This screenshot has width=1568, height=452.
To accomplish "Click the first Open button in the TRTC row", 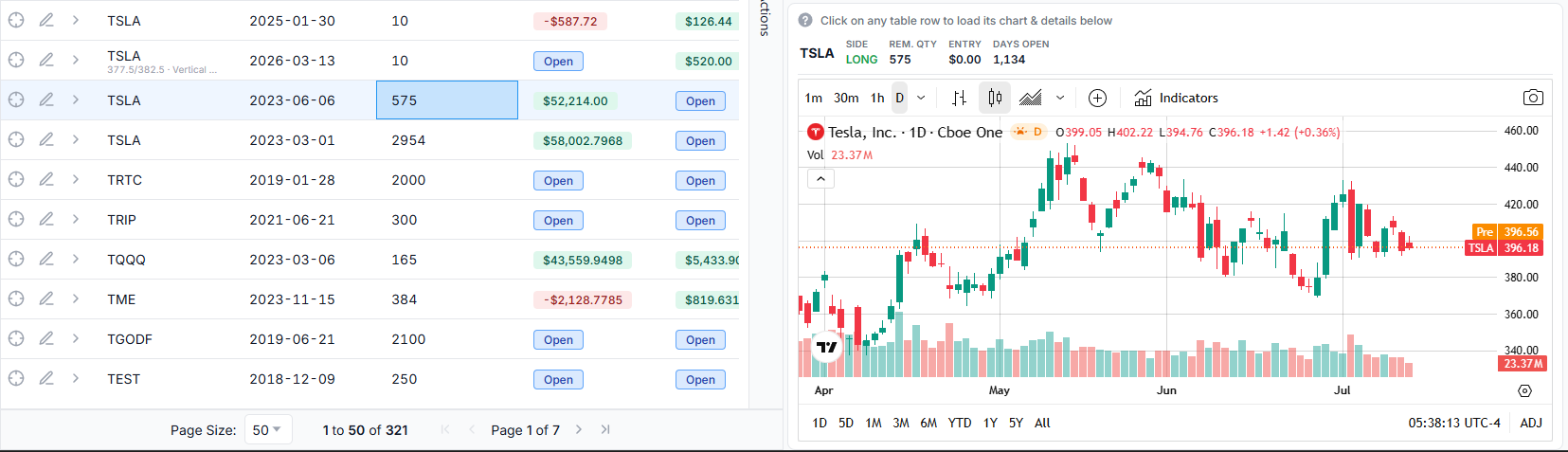I will coord(558,181).
